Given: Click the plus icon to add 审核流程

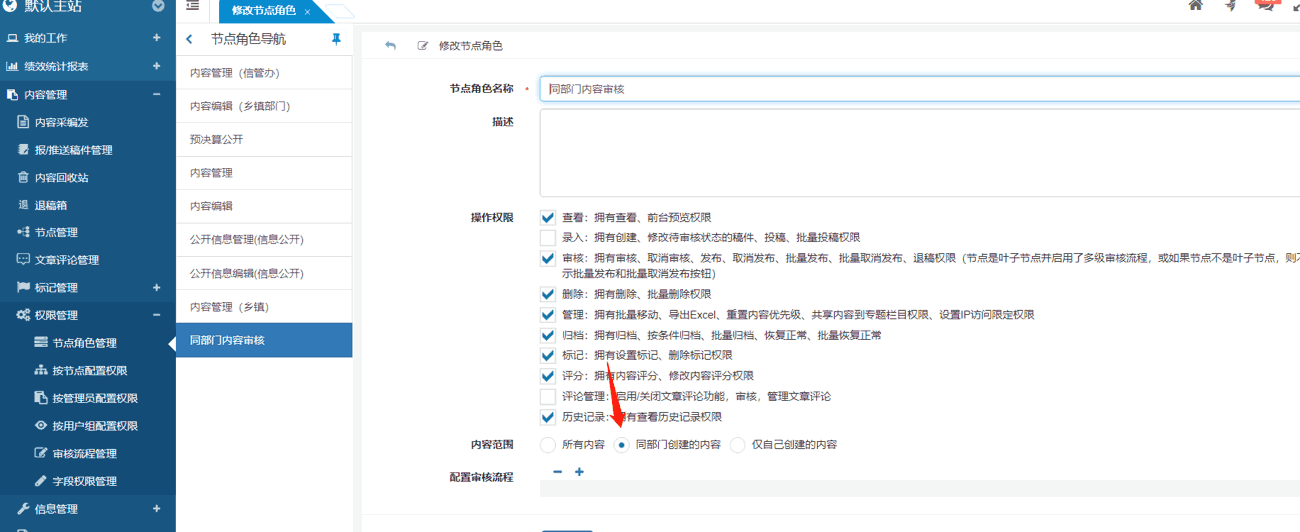Looking at the screenshot, I should coord(579,472).
